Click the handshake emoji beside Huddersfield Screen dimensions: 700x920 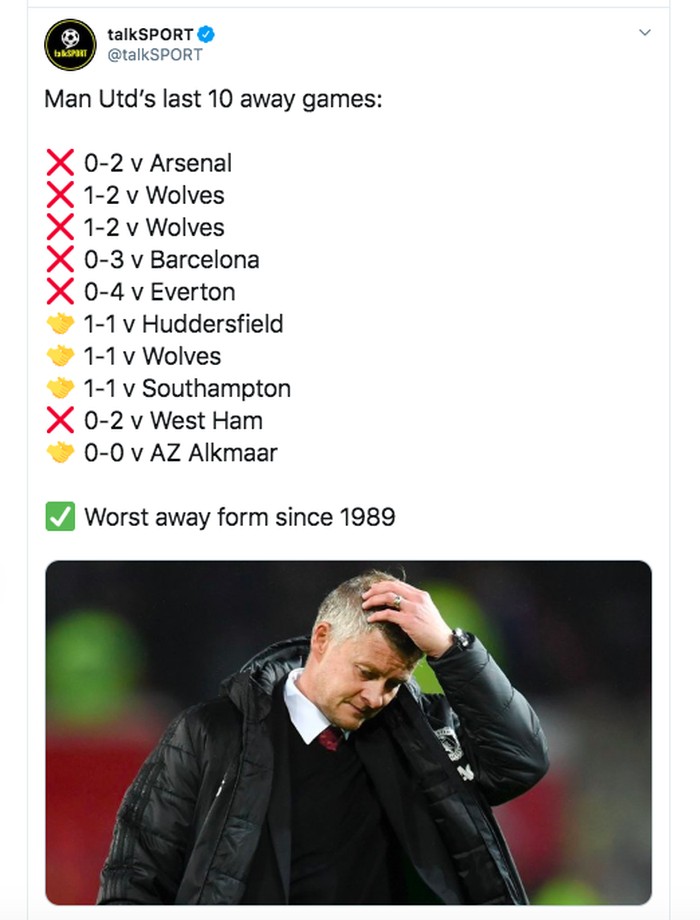coord(60,324)
